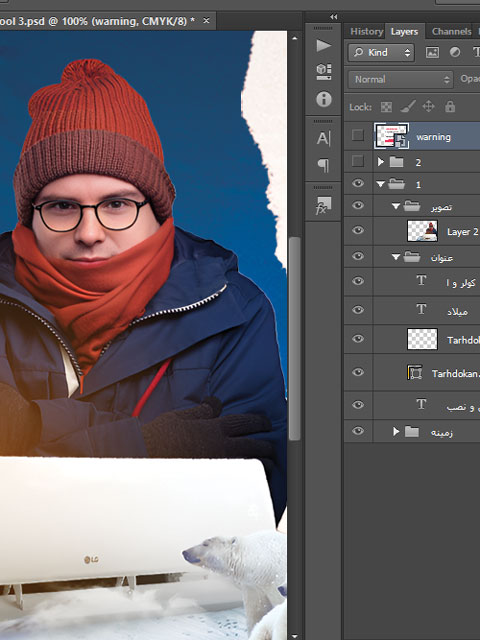Lock transparent pixels checkerboard icon
The width and height of the screenshot is (480, 640).
pyautogui.click(x=386, y=107)
